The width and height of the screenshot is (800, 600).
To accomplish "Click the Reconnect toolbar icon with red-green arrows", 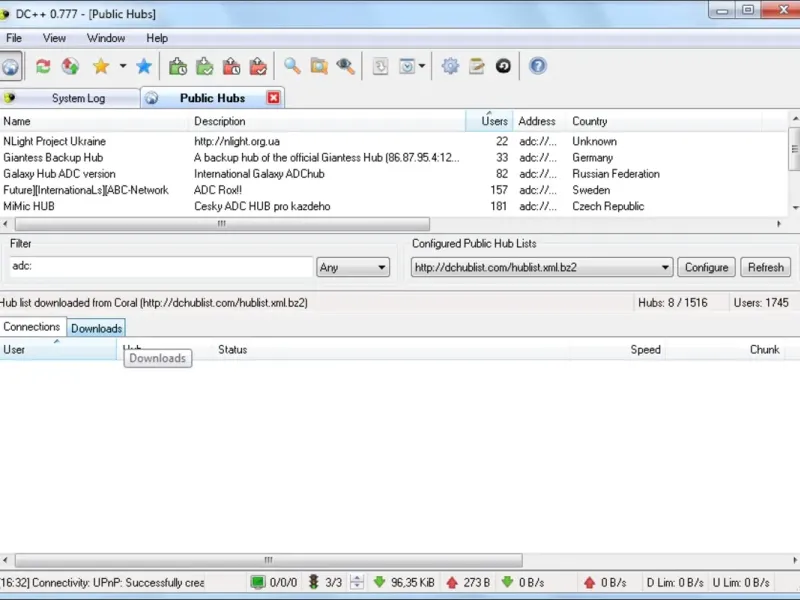I will point(43,66).
